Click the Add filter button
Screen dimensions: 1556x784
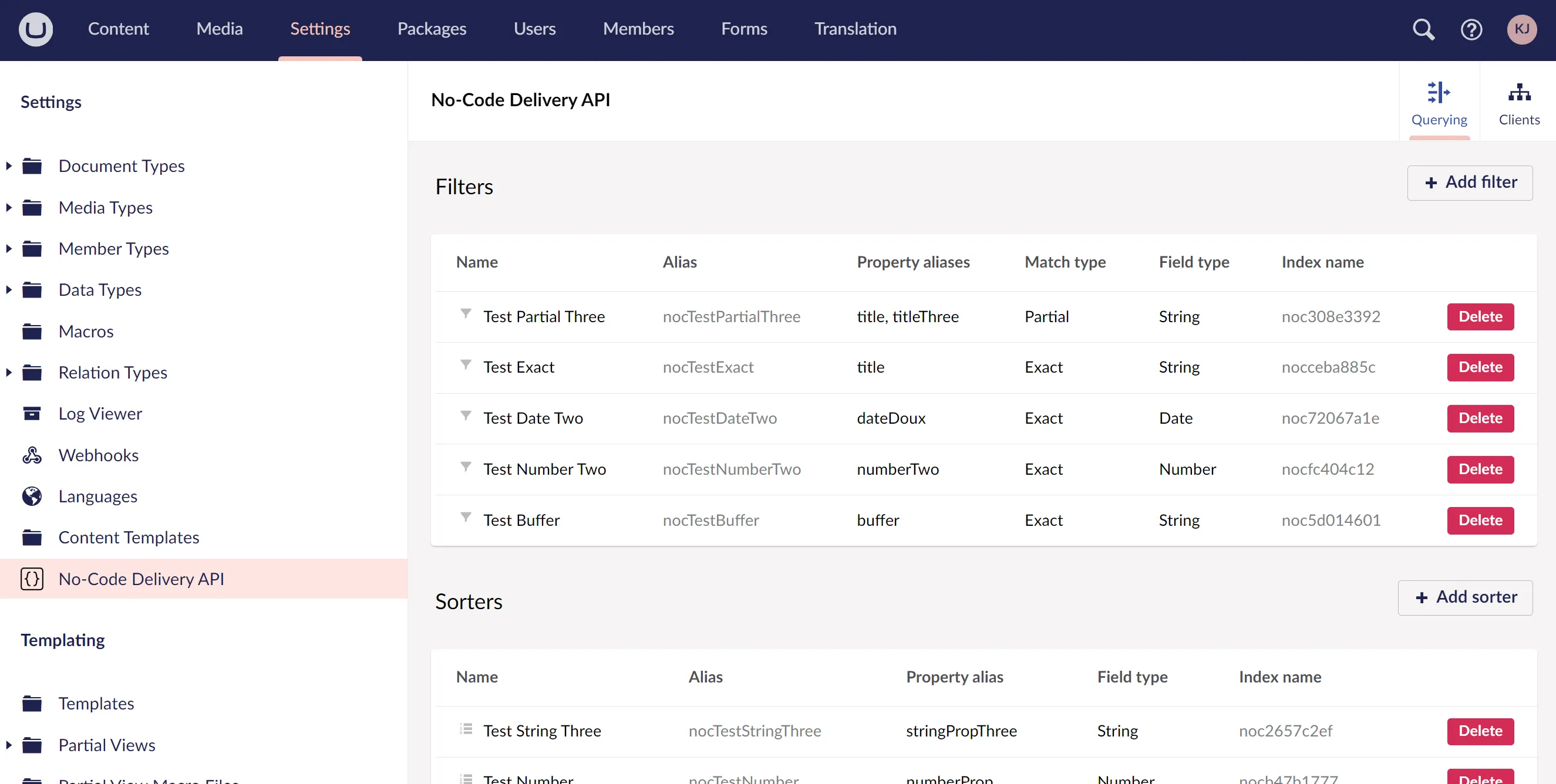tap(1469, 183)
